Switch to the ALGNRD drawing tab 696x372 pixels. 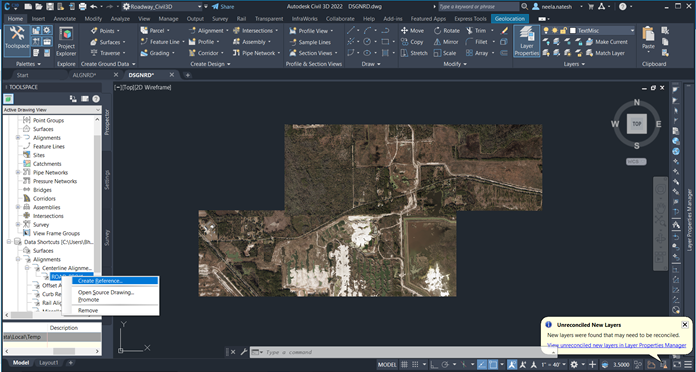(84, 75)
